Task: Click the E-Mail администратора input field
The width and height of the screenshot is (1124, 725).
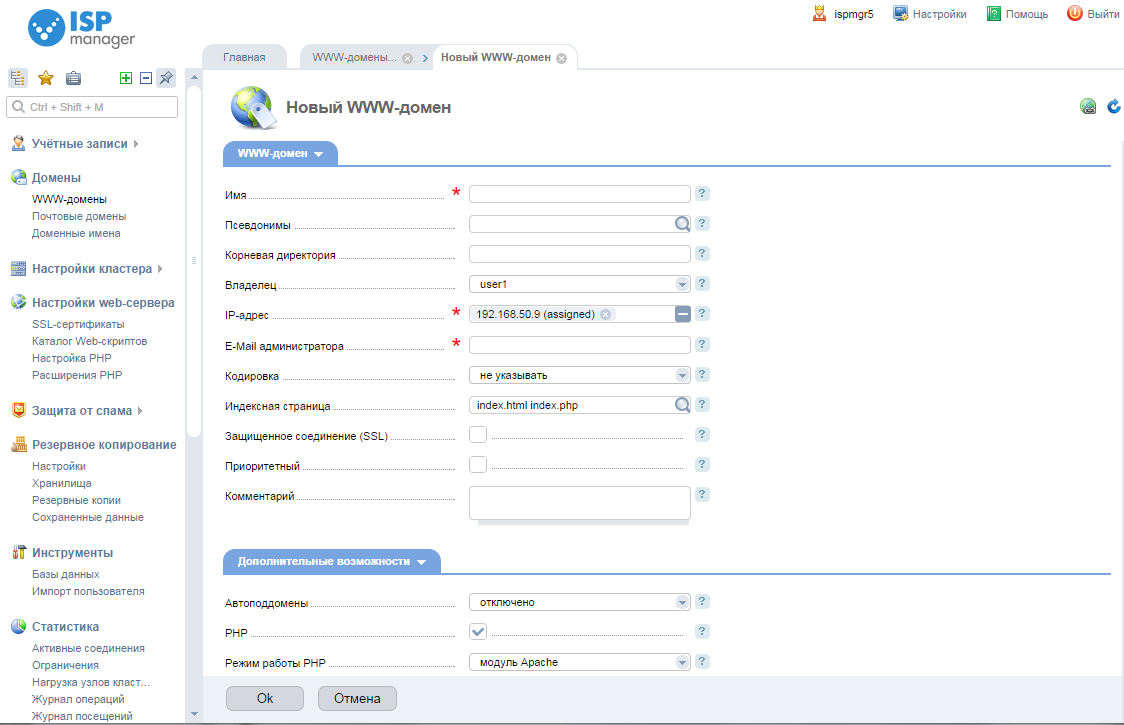Action: click(x=579, y=345)
